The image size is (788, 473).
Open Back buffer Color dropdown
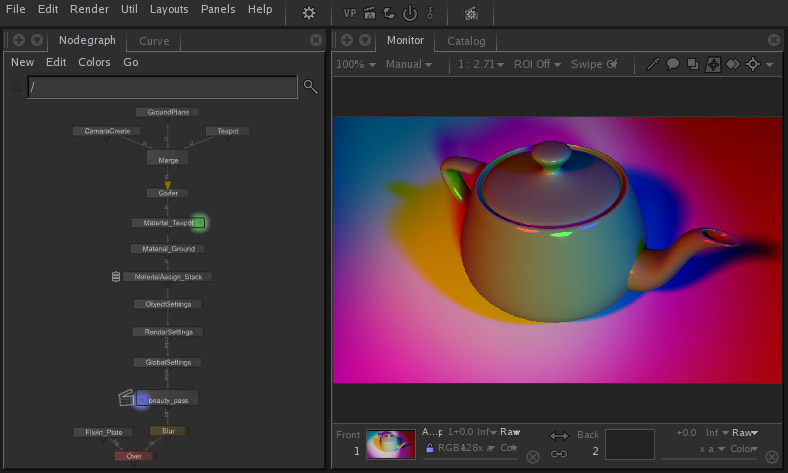tap(744, 449)
